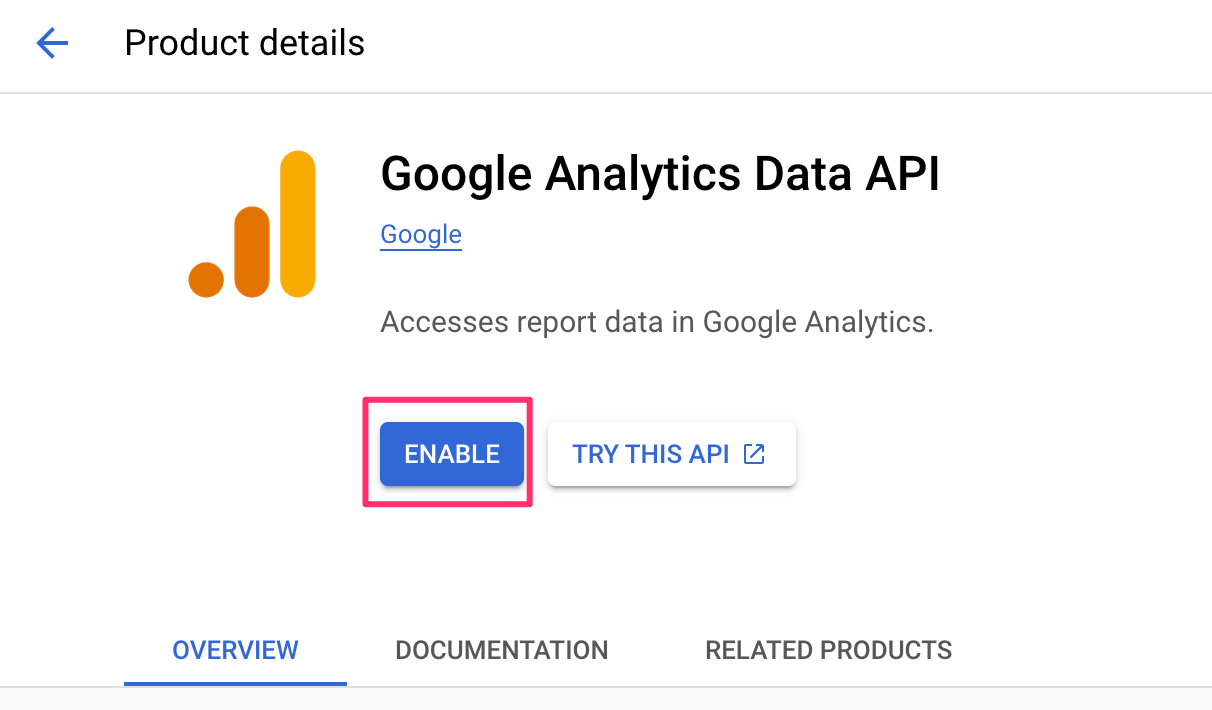
Task: Switch to the OVERVIEW tab
Action: click(x=235, y=650)
